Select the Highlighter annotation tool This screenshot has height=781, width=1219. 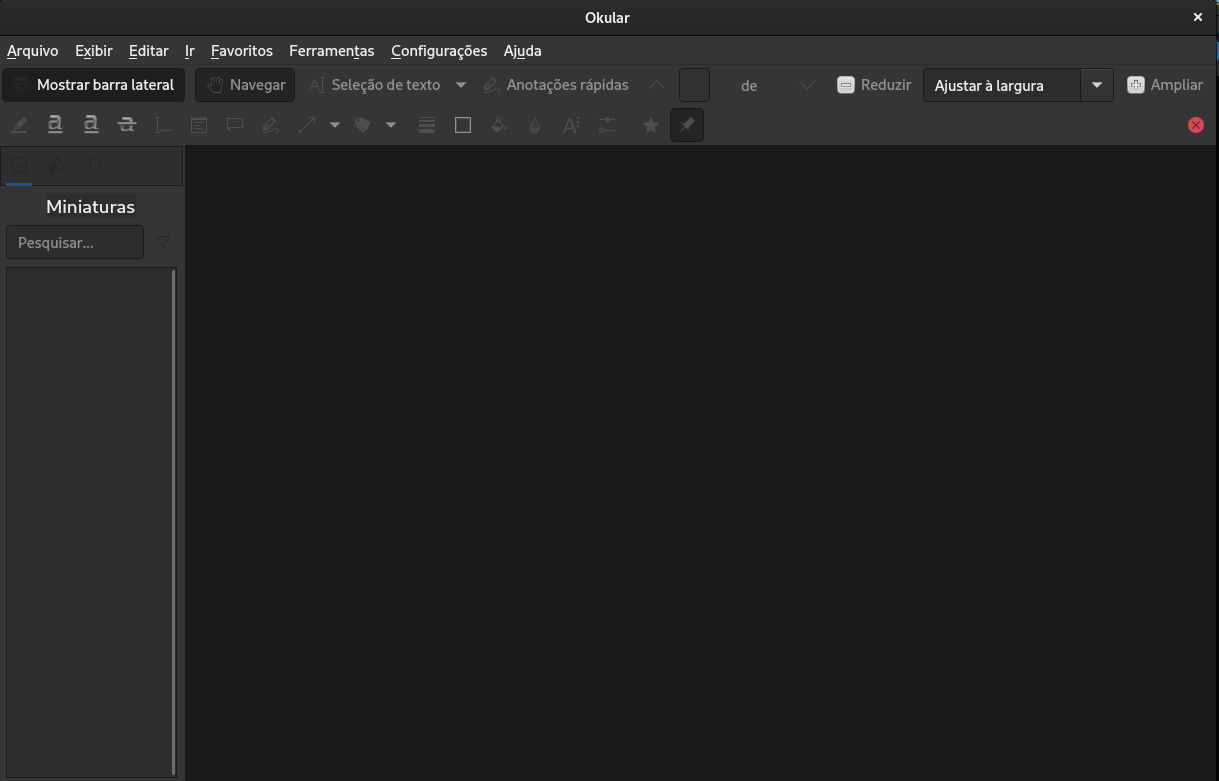(x=19, y=125)
